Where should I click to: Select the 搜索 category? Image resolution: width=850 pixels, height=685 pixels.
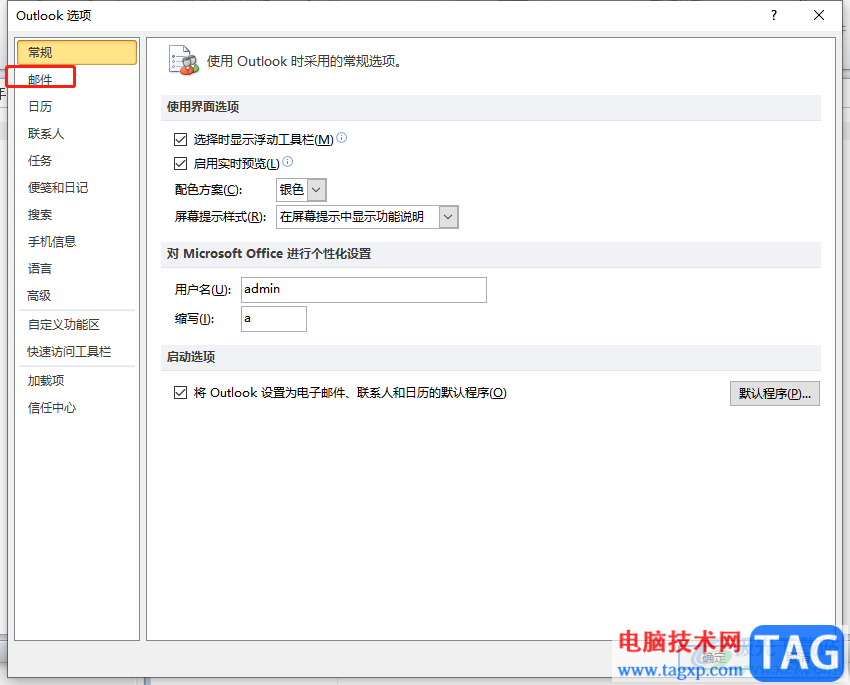[76, 215]
